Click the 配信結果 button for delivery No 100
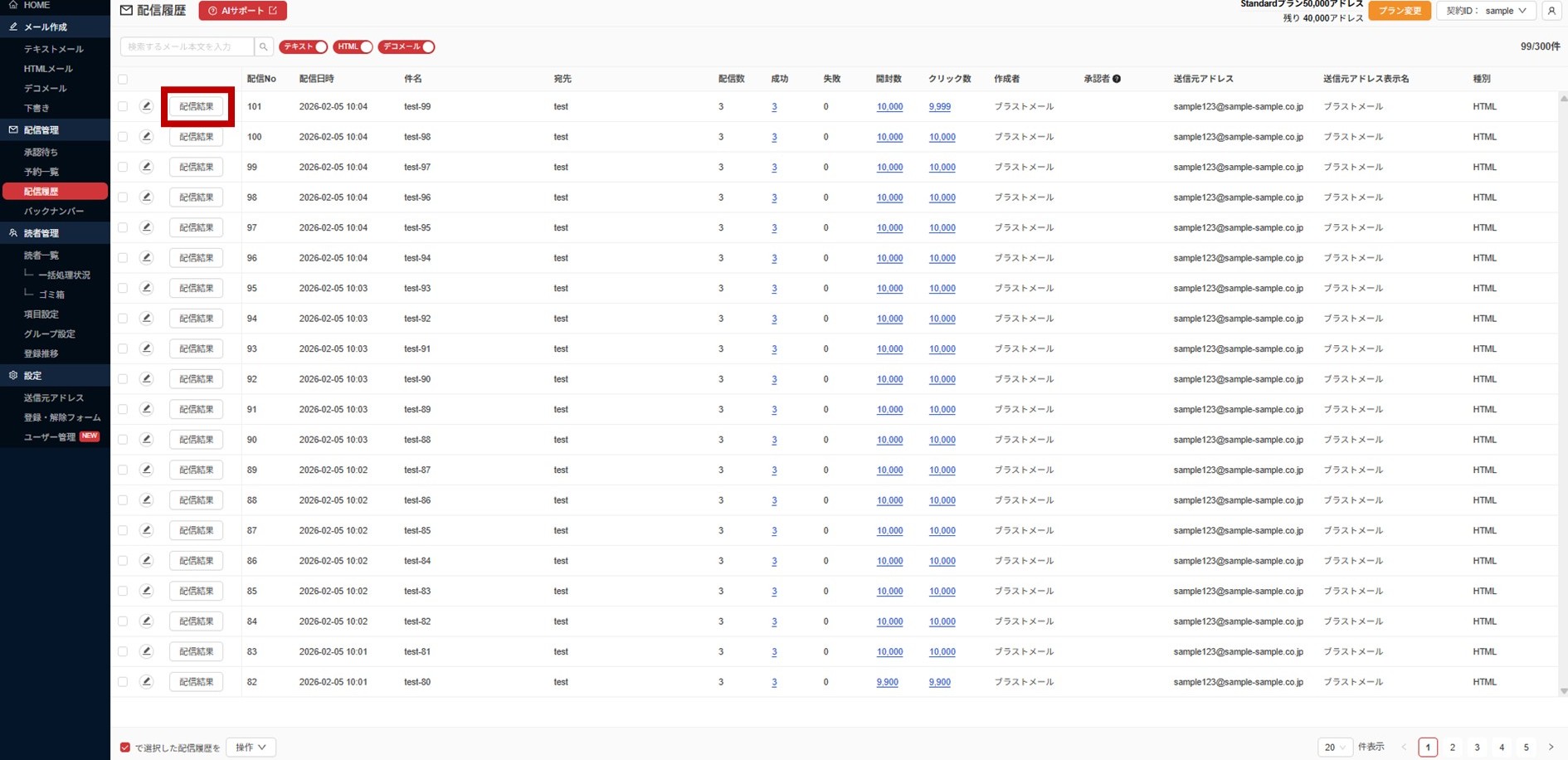 [196, 137]
